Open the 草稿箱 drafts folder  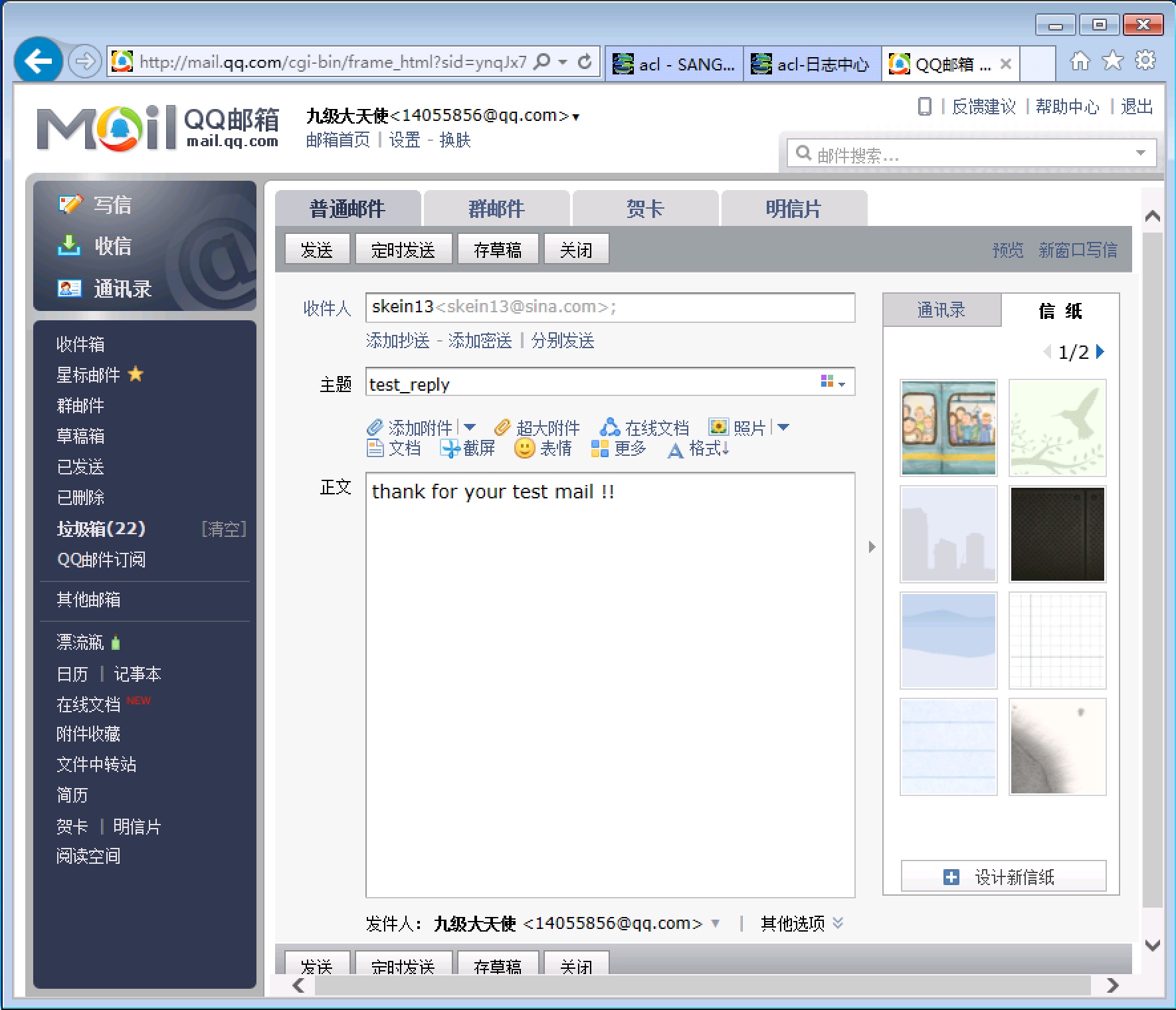coord(80,436)
